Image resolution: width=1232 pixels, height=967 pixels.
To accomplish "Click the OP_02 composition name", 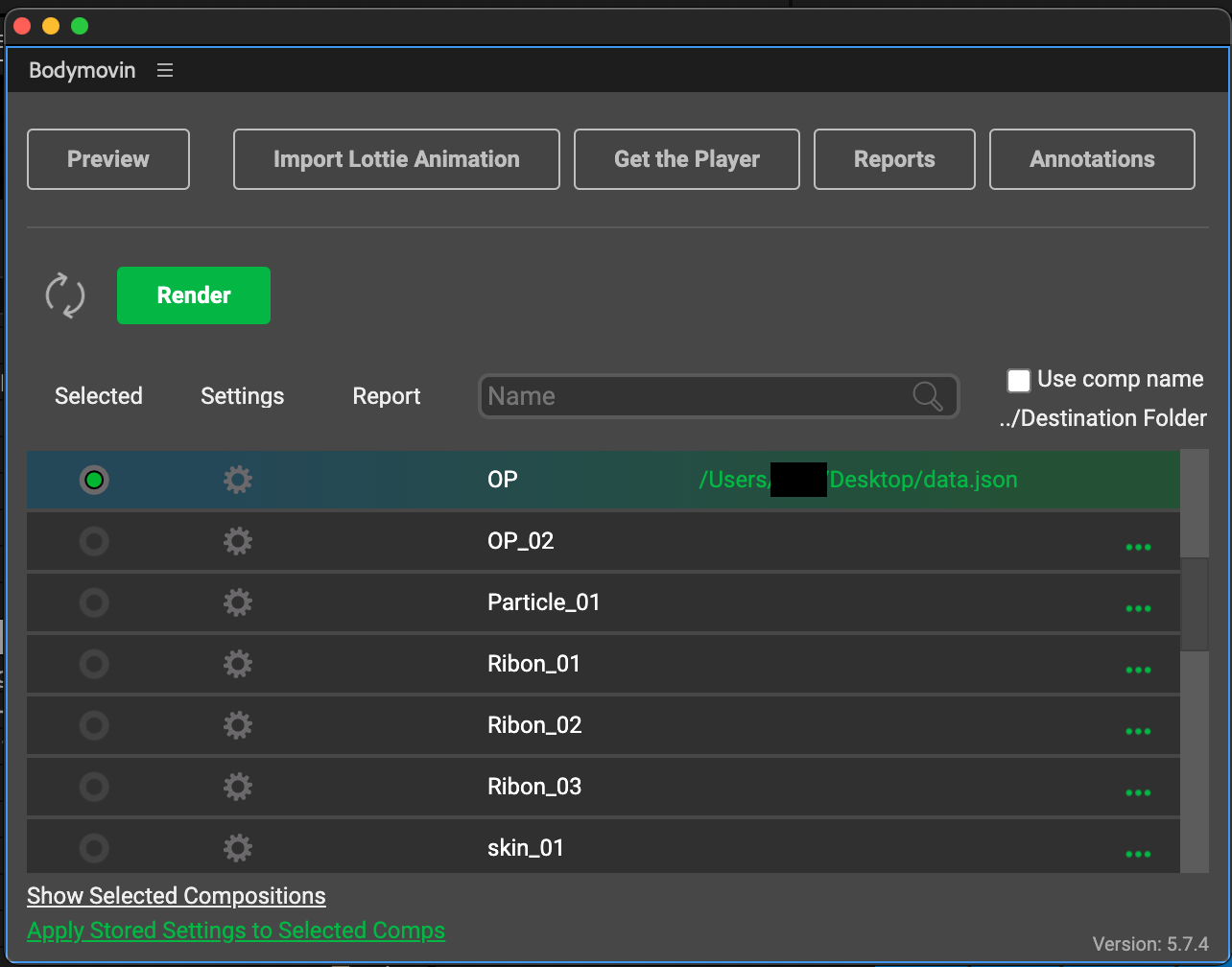I will click(x=521, y=541).
